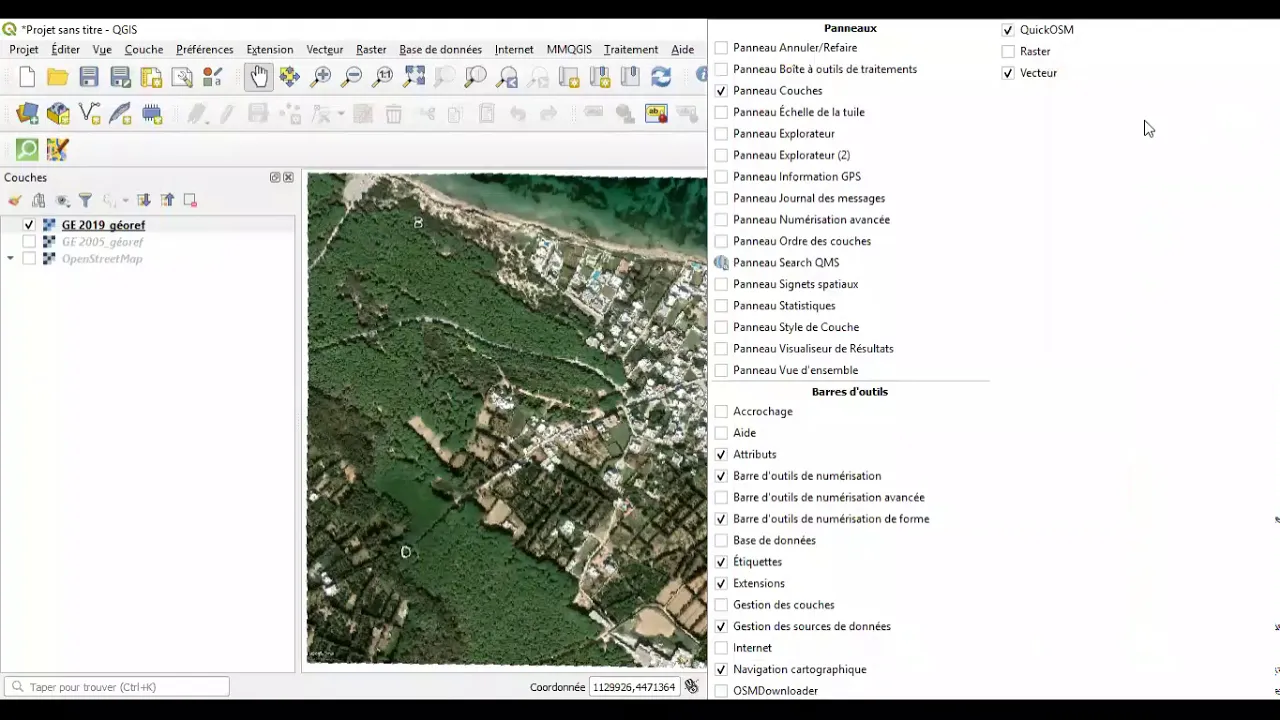
Task: Open the Vecteur menu
Action: tap(325, 49)
